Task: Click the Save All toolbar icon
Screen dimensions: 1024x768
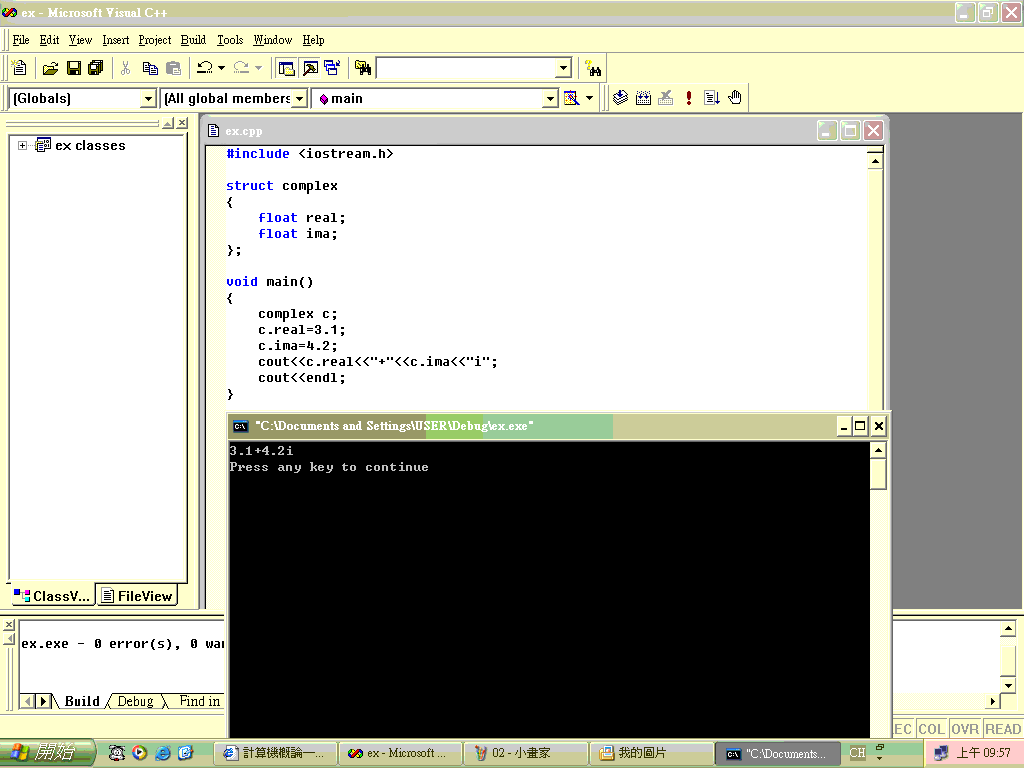Action: point(96,68)
